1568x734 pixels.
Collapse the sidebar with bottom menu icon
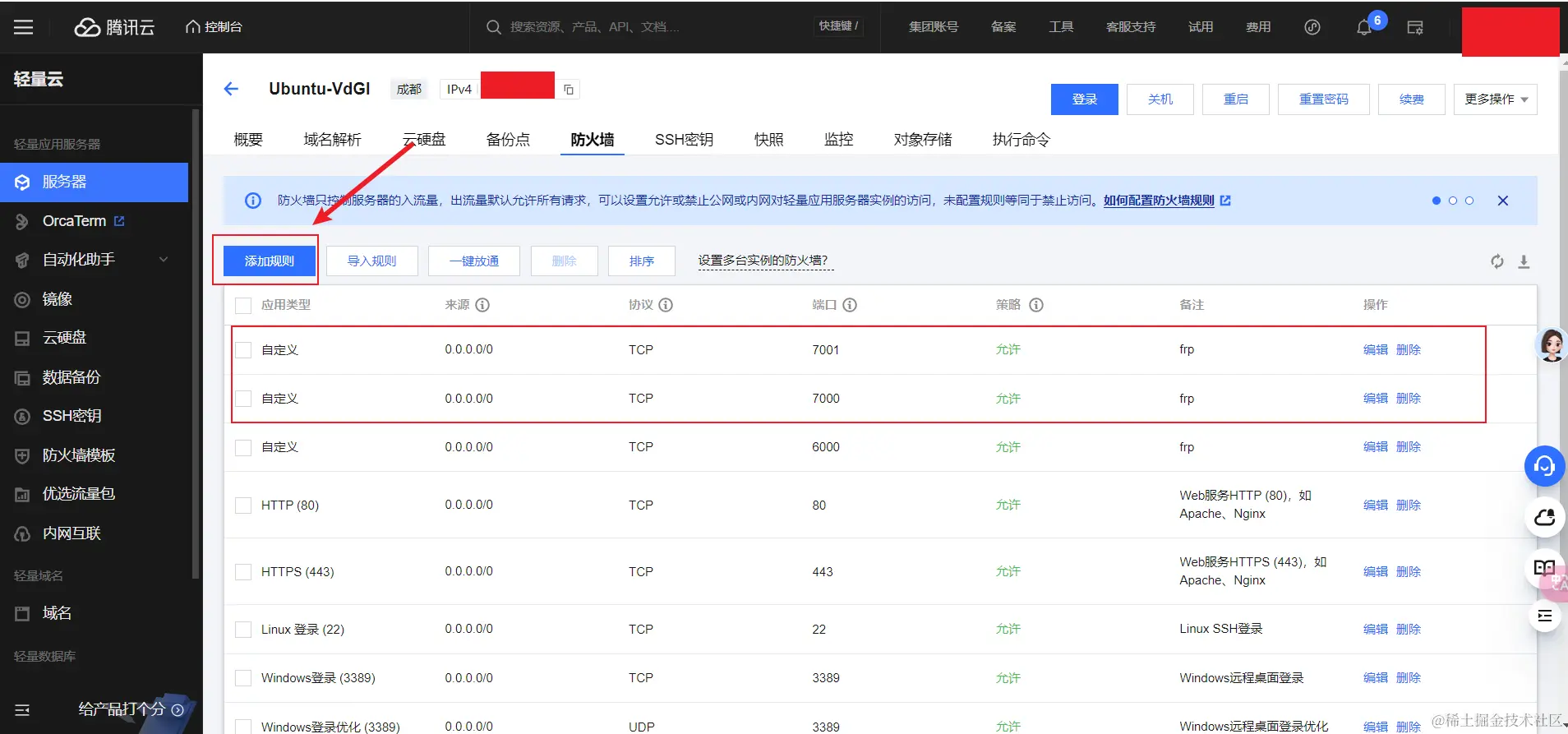pos(23,710)
